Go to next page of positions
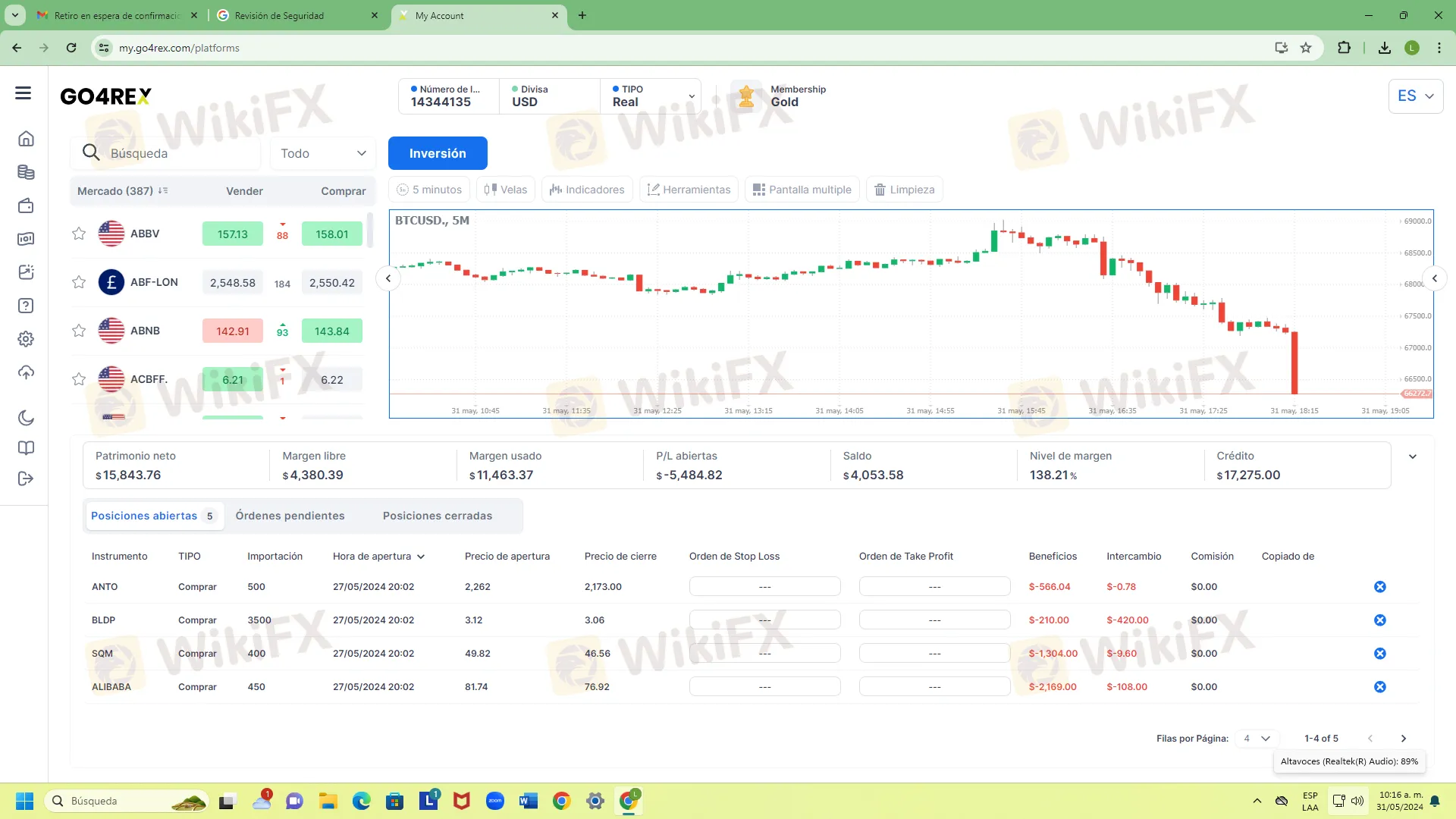The width and height of the screenshot is (1456, 819). coord(1404,739)
